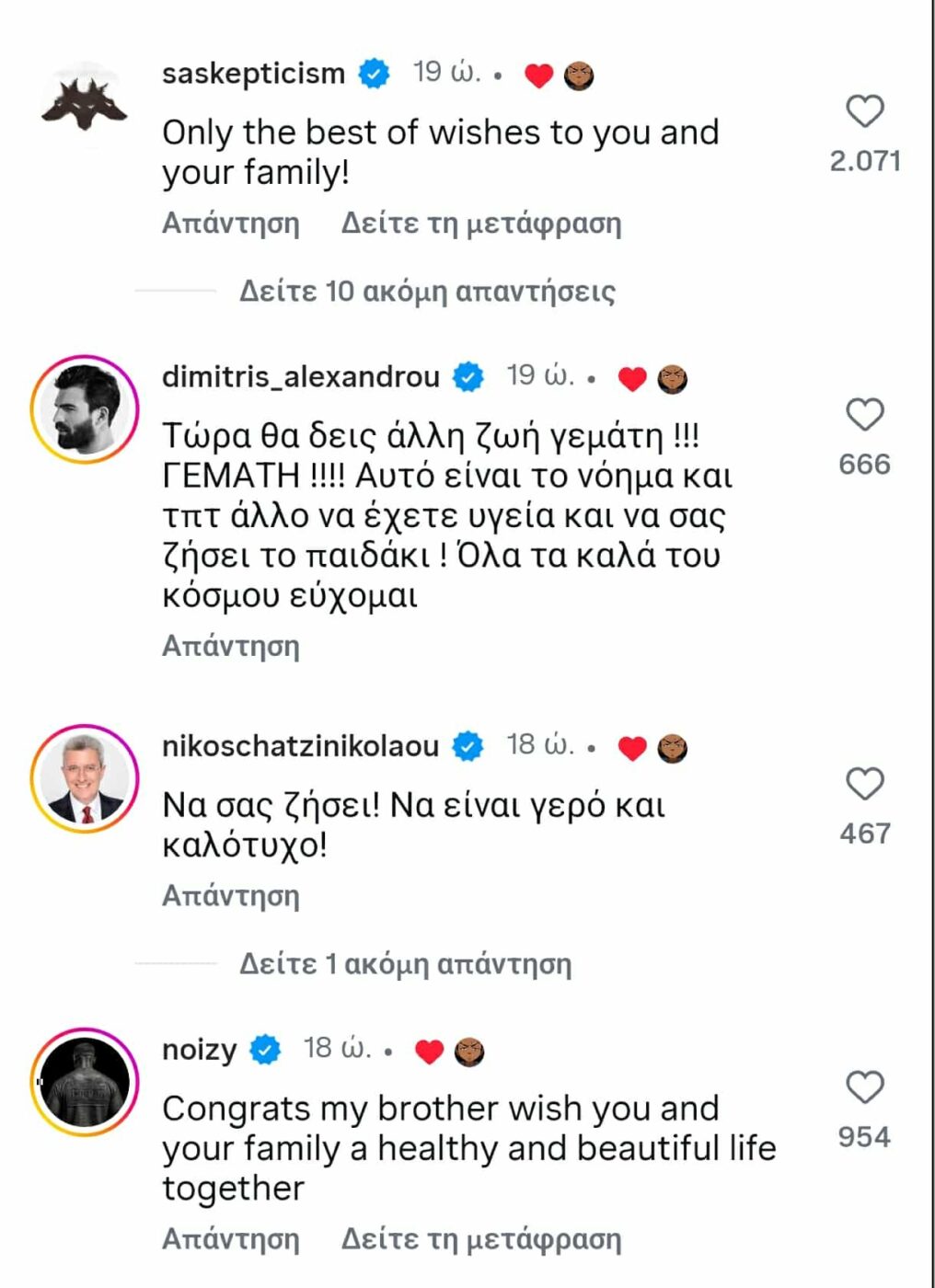Viewport: 935px width, 1288px height.
Task: View nikoschatzinikolaou's story avatar
Action: click(x=85, y=778)
